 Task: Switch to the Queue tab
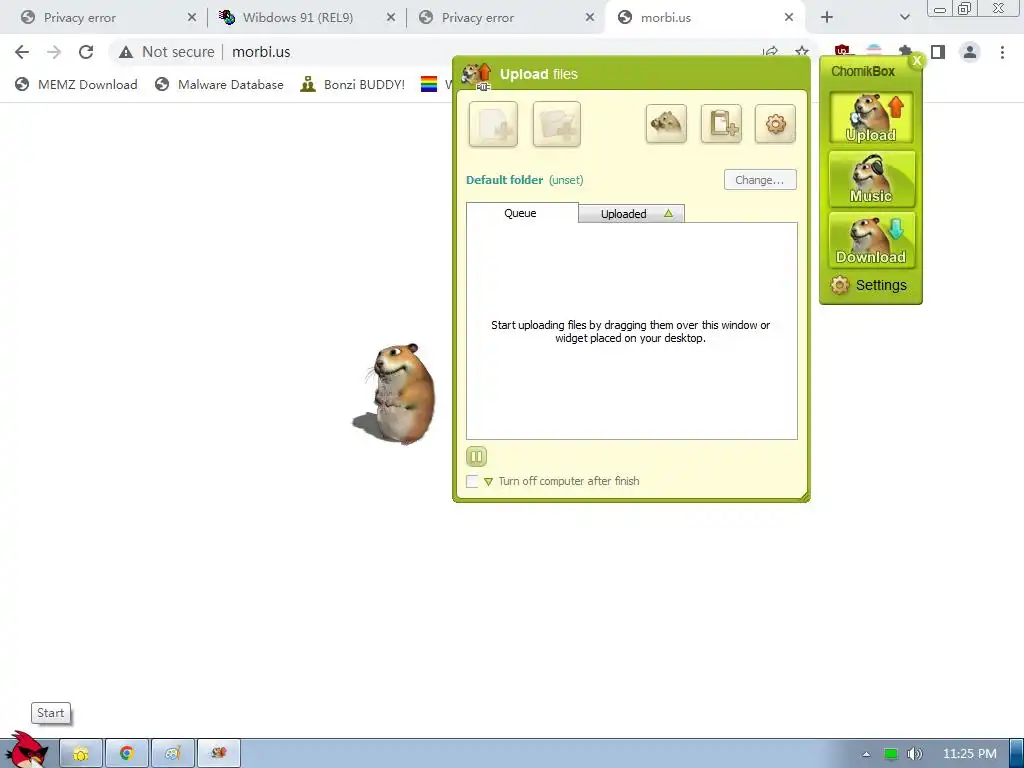coord(522,213)
